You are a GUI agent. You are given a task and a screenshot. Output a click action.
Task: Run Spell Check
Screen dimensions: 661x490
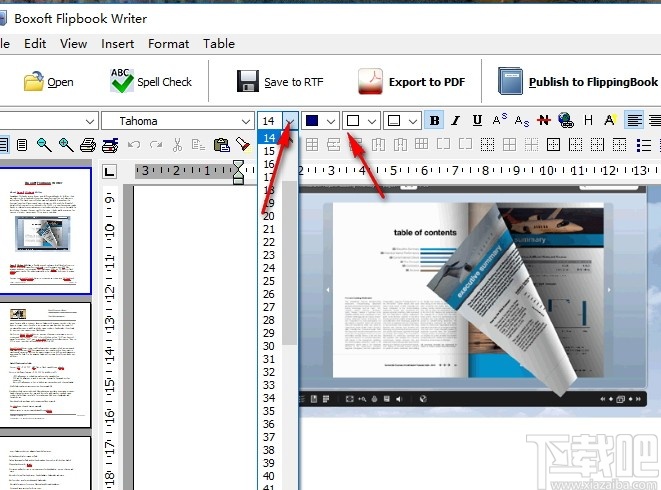pyautogui.click(x=150, y=81)
